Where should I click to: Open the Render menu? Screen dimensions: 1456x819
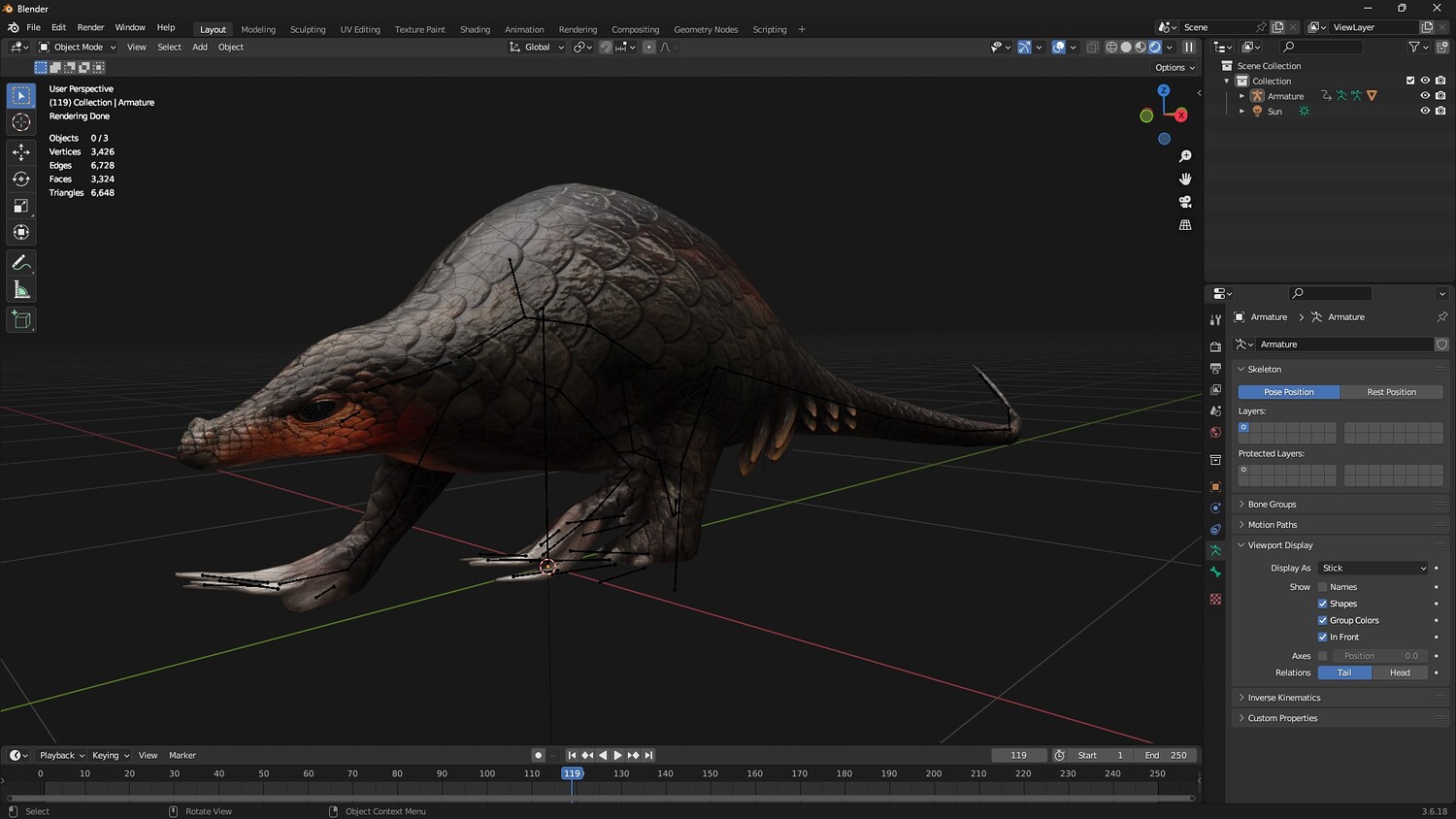coord(90,27)
